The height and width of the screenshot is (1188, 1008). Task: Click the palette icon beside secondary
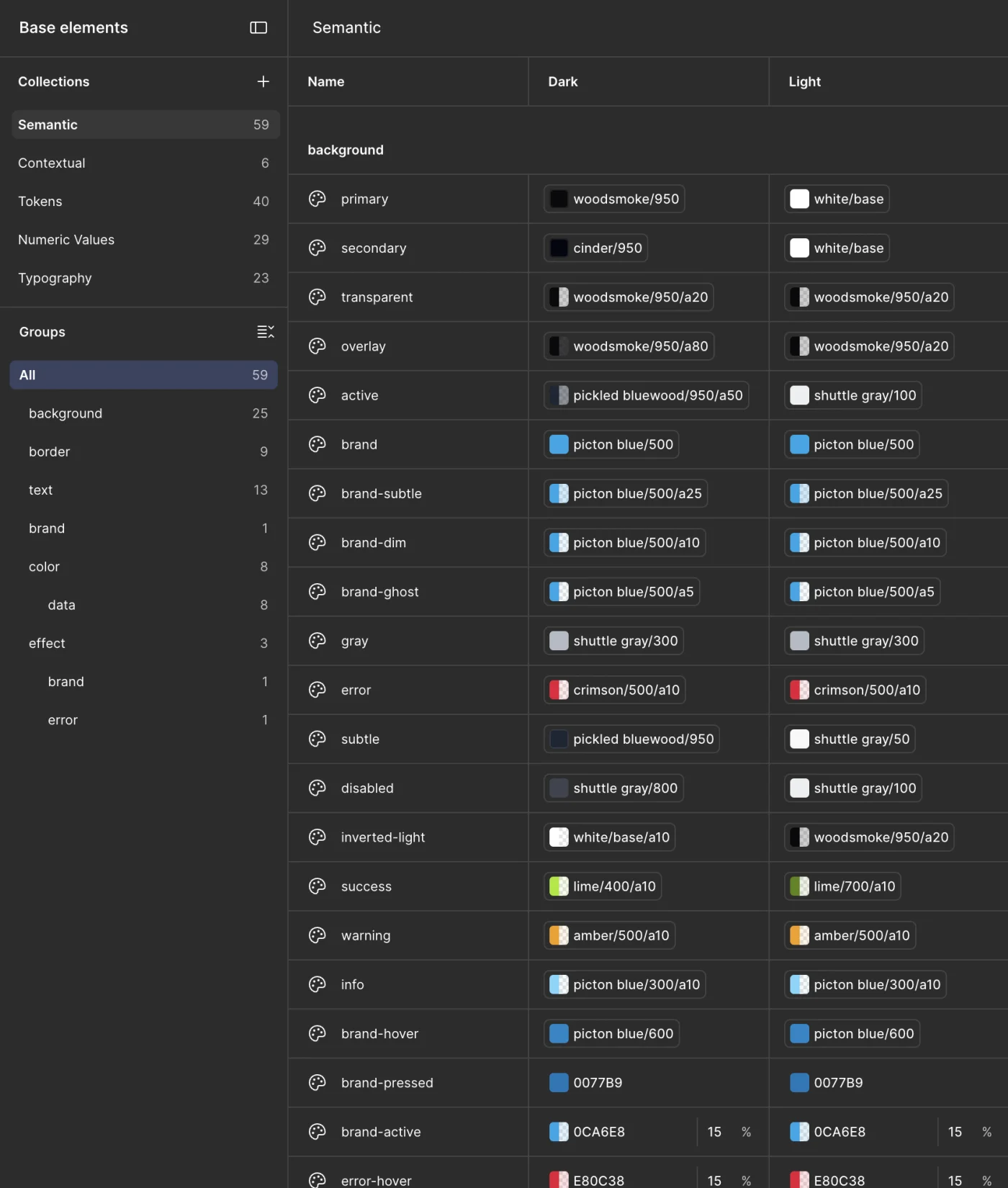[318, 248]
